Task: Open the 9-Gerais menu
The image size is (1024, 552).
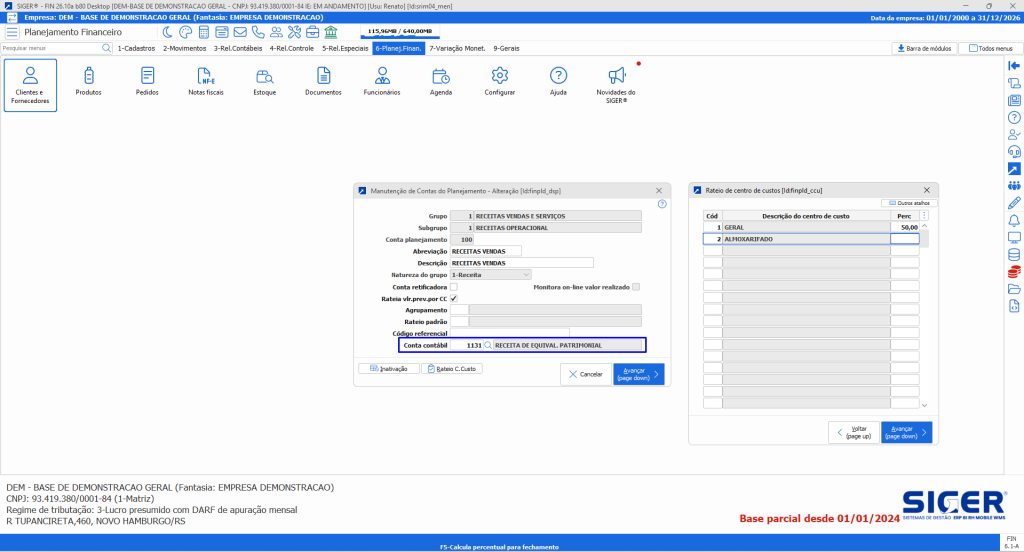Action: pyautogui.click(x=506, y=48)
